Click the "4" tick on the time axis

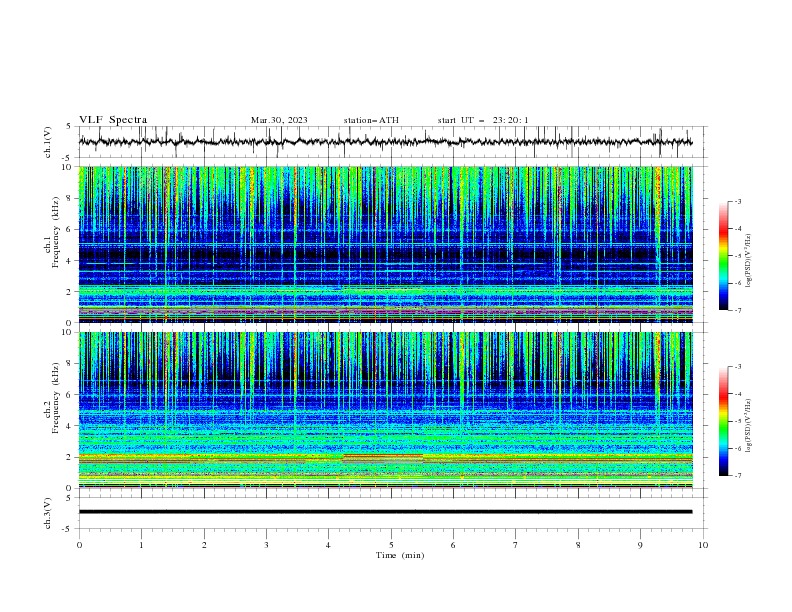coord(328,545)
